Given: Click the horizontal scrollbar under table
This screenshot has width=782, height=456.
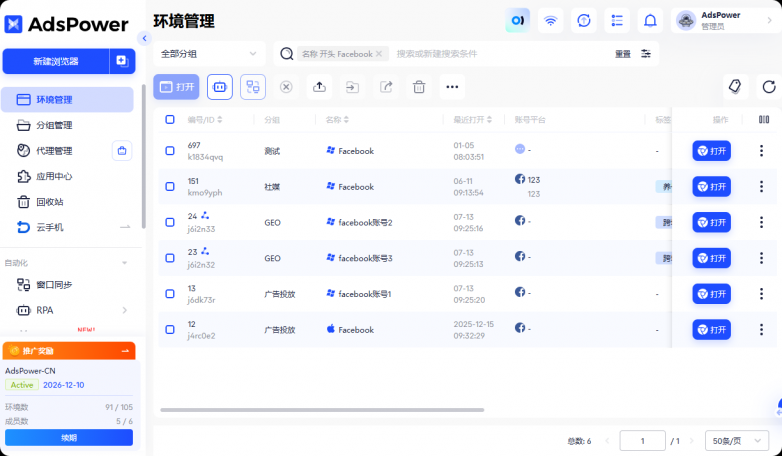Looking at the screenshot, I should click(322, 410).
